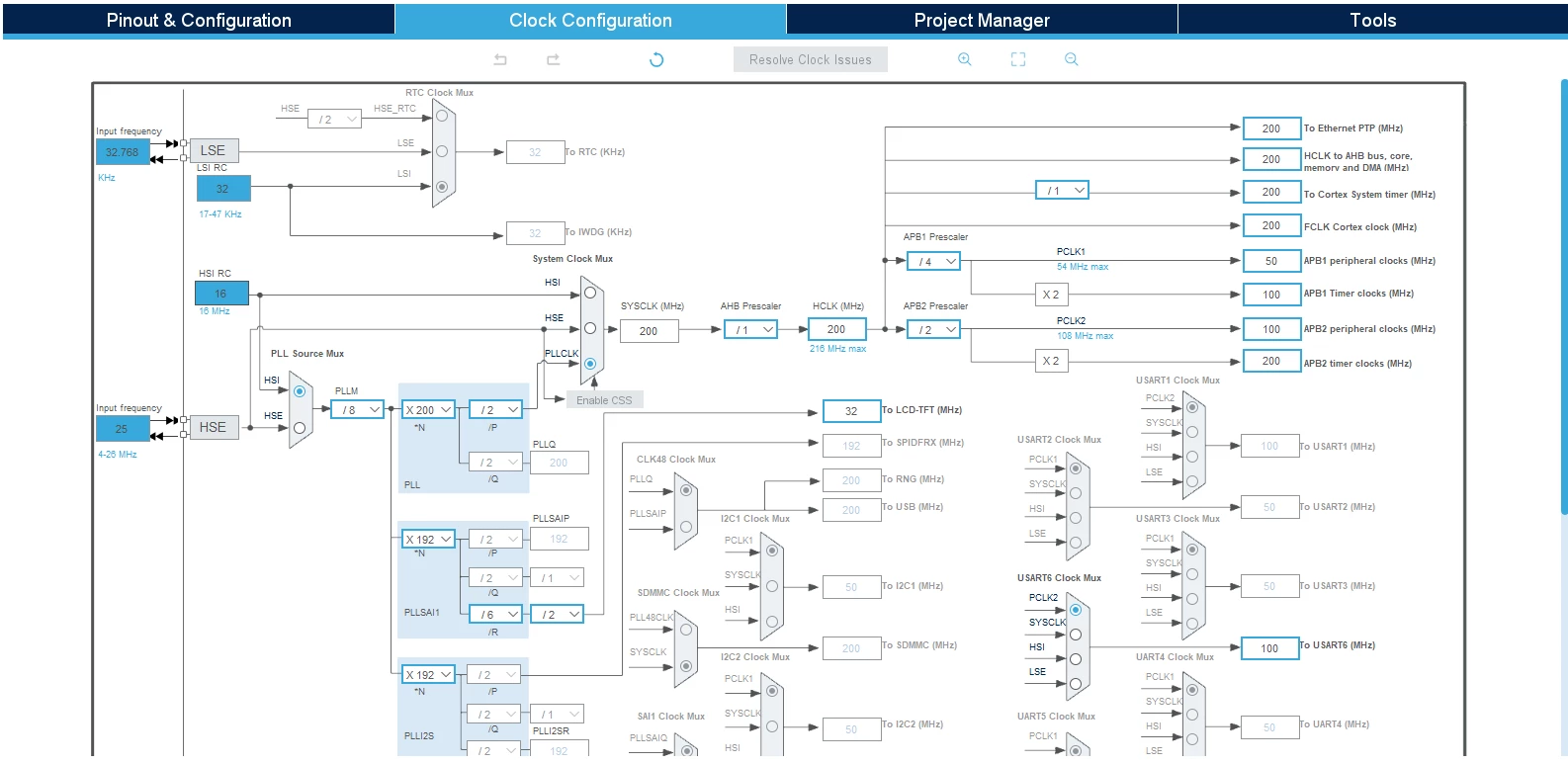Click the FCLK Cortex clock value 200

tap(1271, 225)
